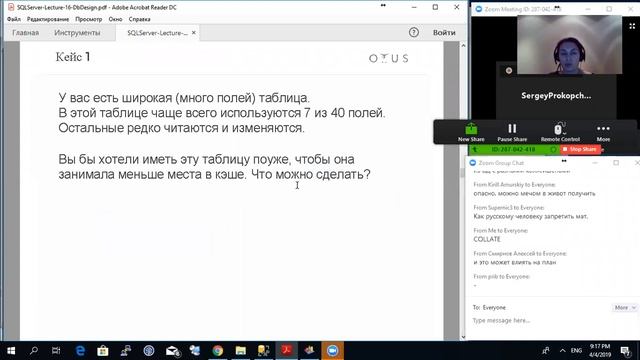Click chat message 'и это может влиять на план'

click(x=515, y=262)
